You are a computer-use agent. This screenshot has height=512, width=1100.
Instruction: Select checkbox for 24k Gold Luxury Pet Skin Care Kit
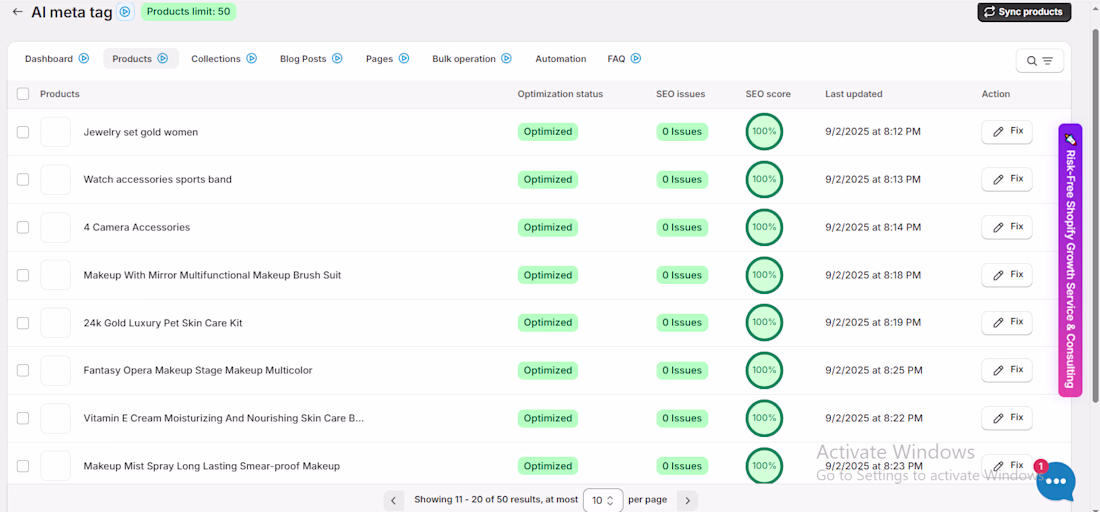click(23, 323)
